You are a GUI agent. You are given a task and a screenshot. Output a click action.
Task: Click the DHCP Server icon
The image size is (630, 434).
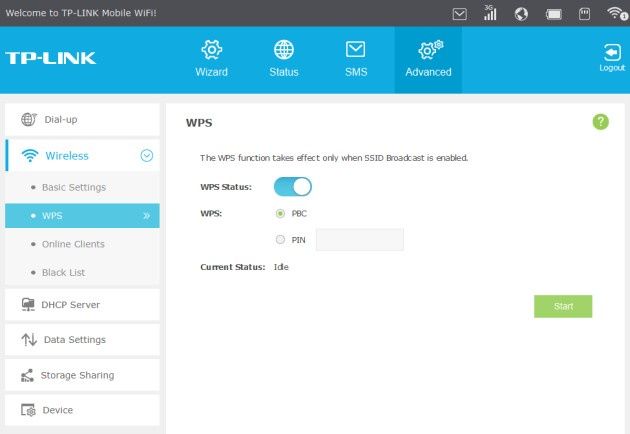click(x=28, y=305)
